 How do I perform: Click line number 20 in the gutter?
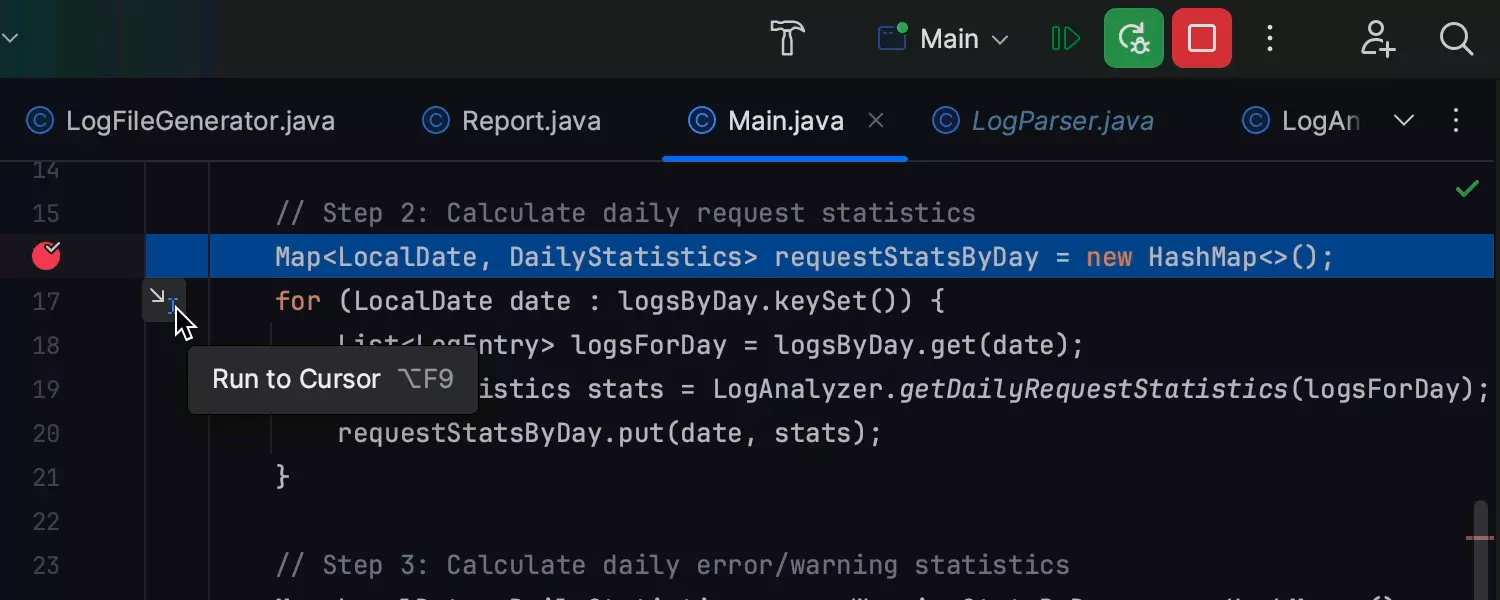point(46,434)
